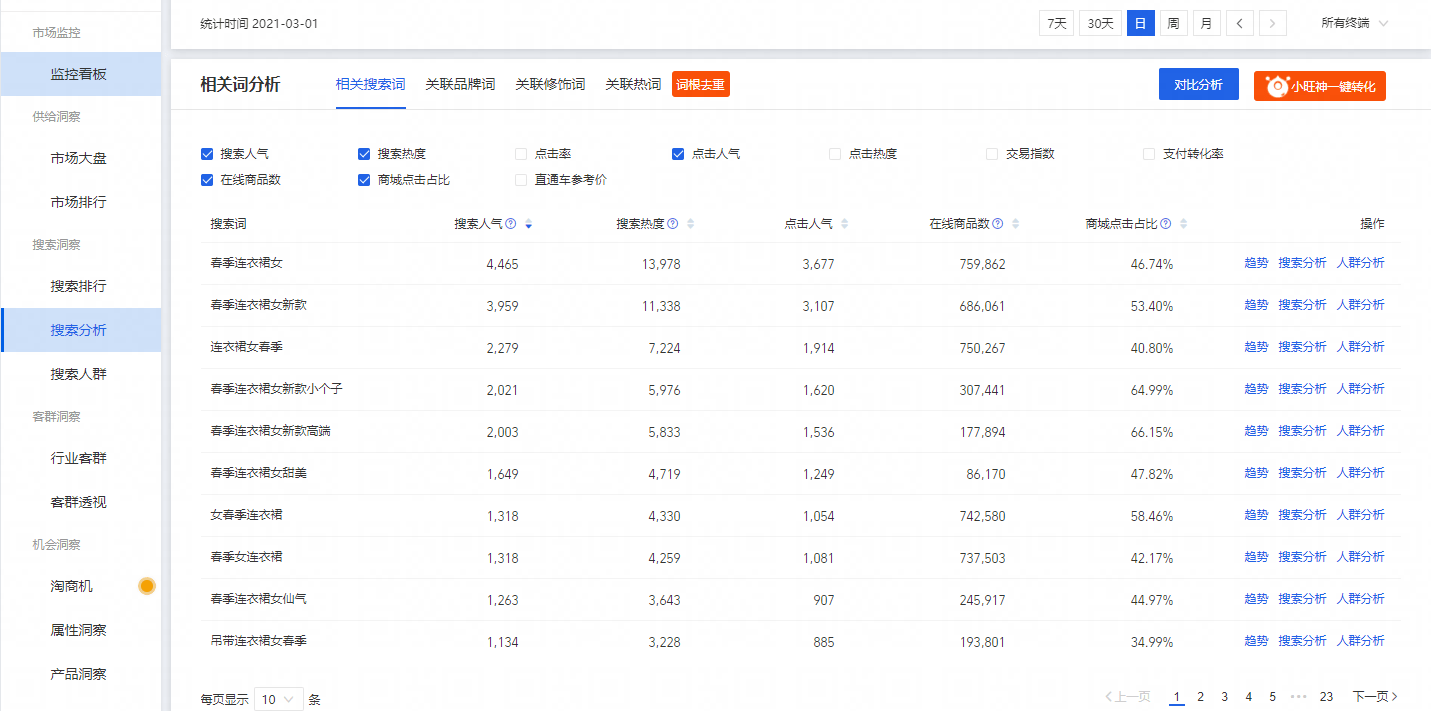Screen dimensions: 1431x711
Task: Open 行业客群 in the sidebar
Action: (80, 458)
